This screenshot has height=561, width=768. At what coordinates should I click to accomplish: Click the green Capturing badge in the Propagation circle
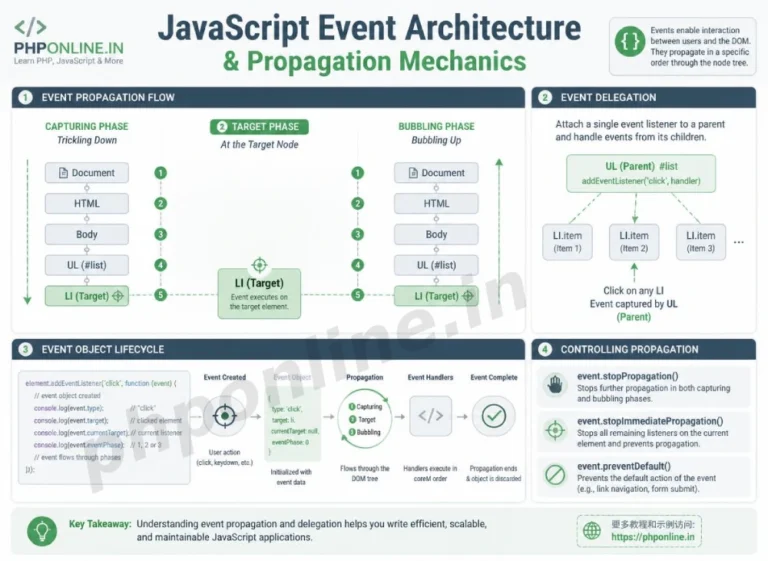pyautogui.click(x=352, y=407)
